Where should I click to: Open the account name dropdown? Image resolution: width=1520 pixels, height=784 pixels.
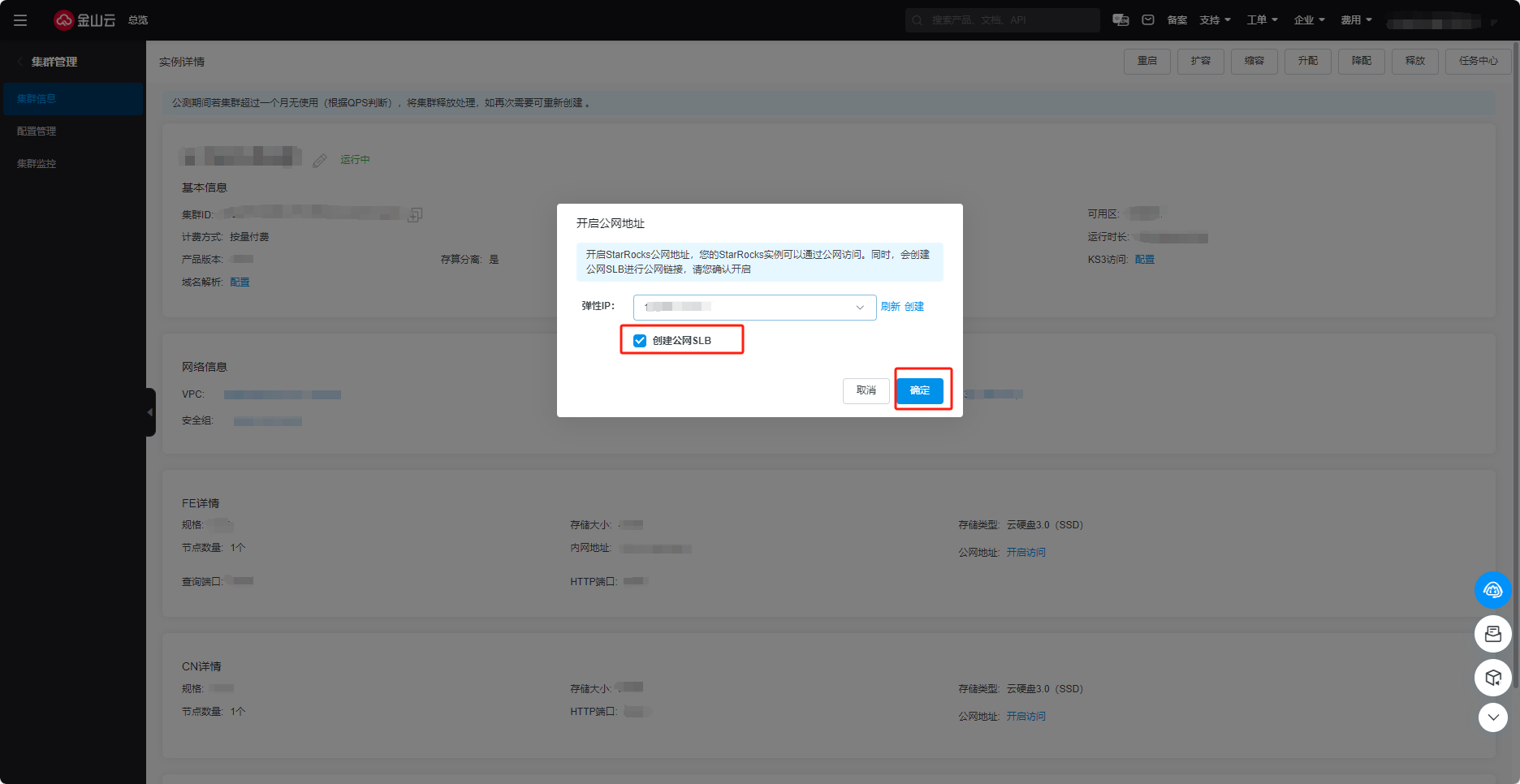[x=1442, y=22]
